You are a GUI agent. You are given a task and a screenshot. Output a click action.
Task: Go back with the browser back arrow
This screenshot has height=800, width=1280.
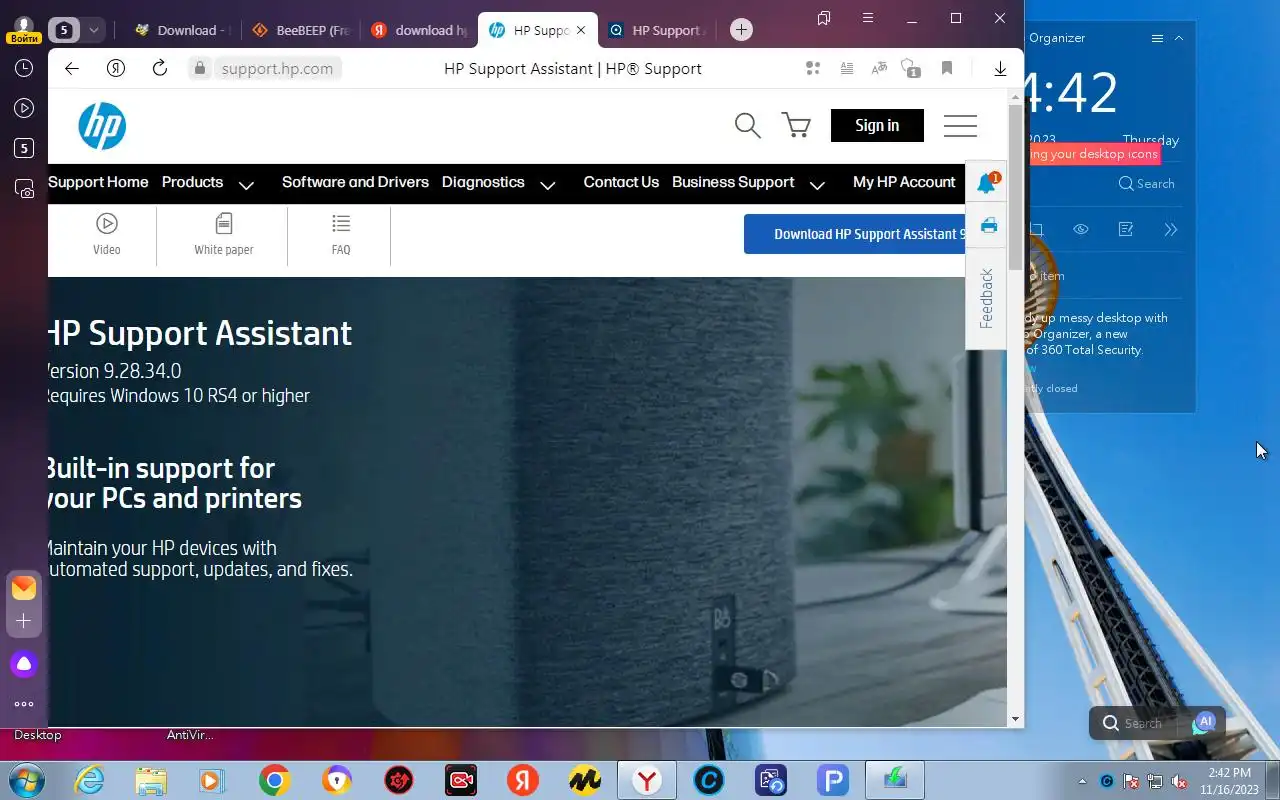pyautogui.click(x=71, y=68)
